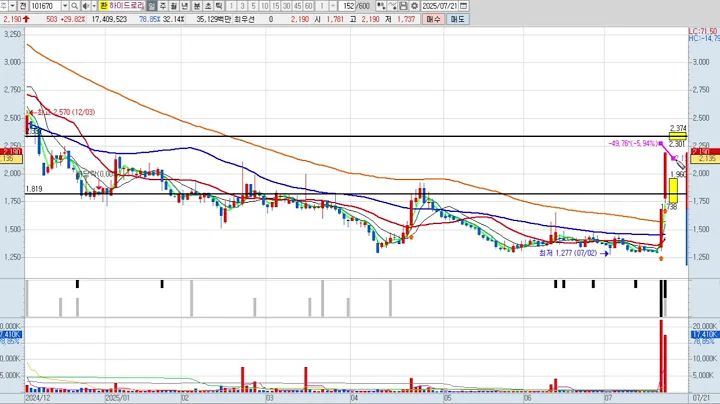Click the LC:71.50 label
720x404 pixels.
click(703, 31)
